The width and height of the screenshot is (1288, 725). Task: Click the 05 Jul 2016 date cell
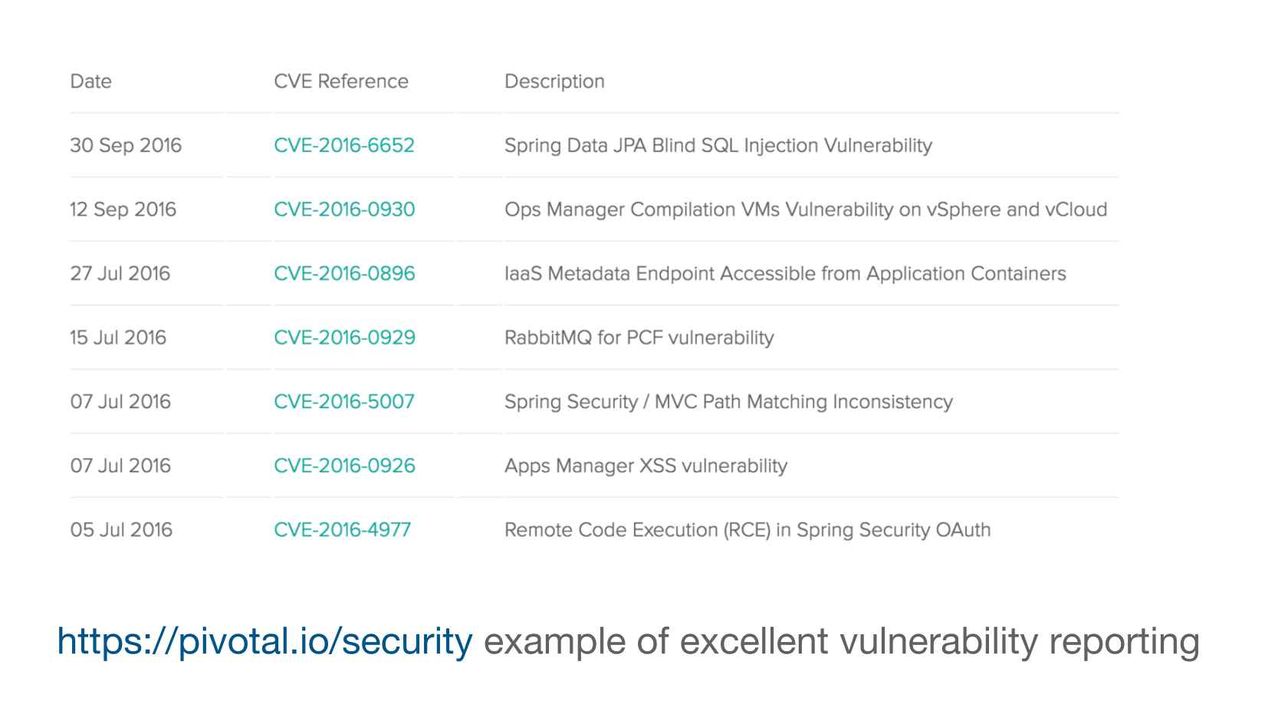pos(121,529)
